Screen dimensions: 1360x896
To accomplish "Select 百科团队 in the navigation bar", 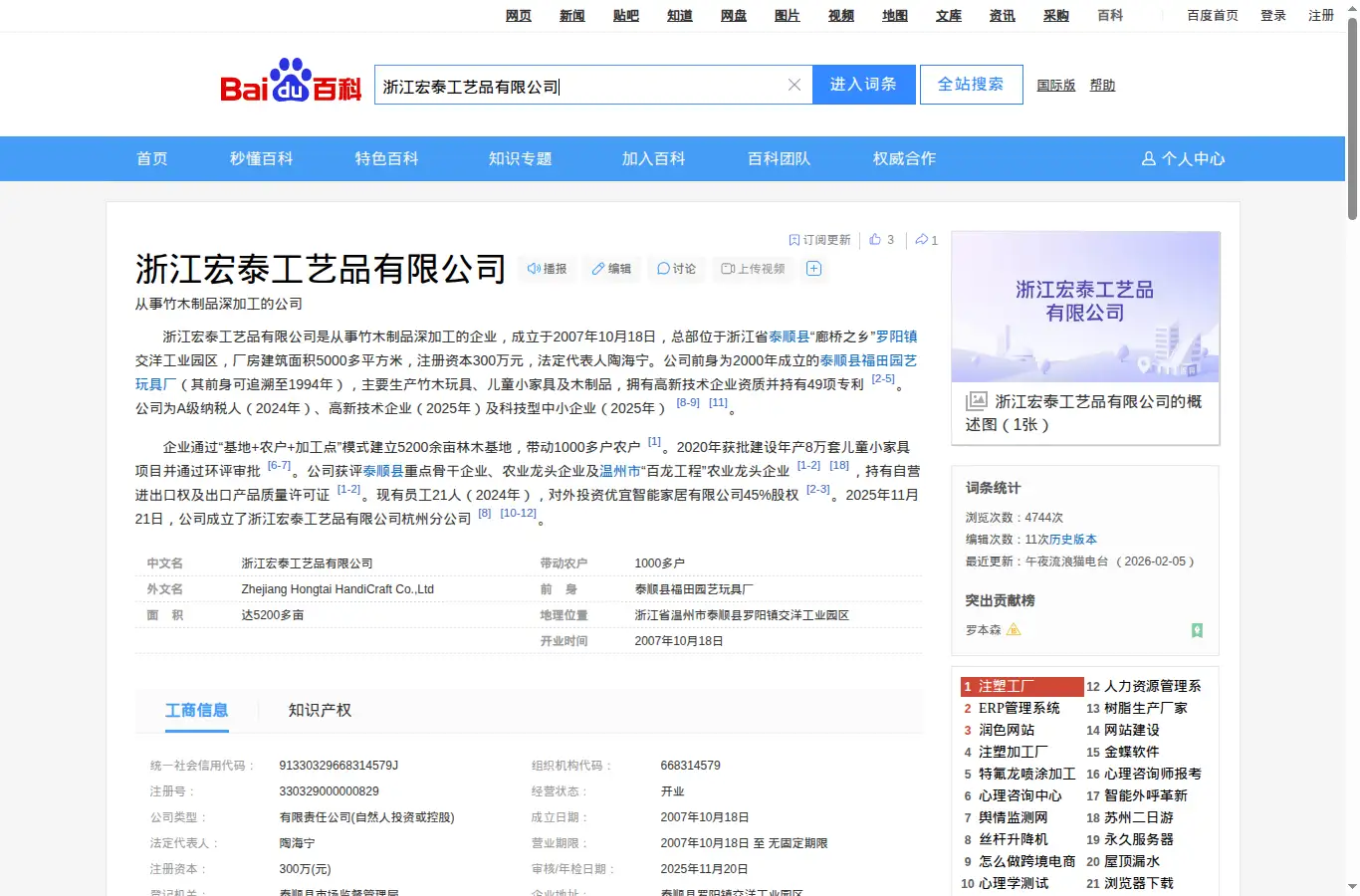I will point(780,158).
